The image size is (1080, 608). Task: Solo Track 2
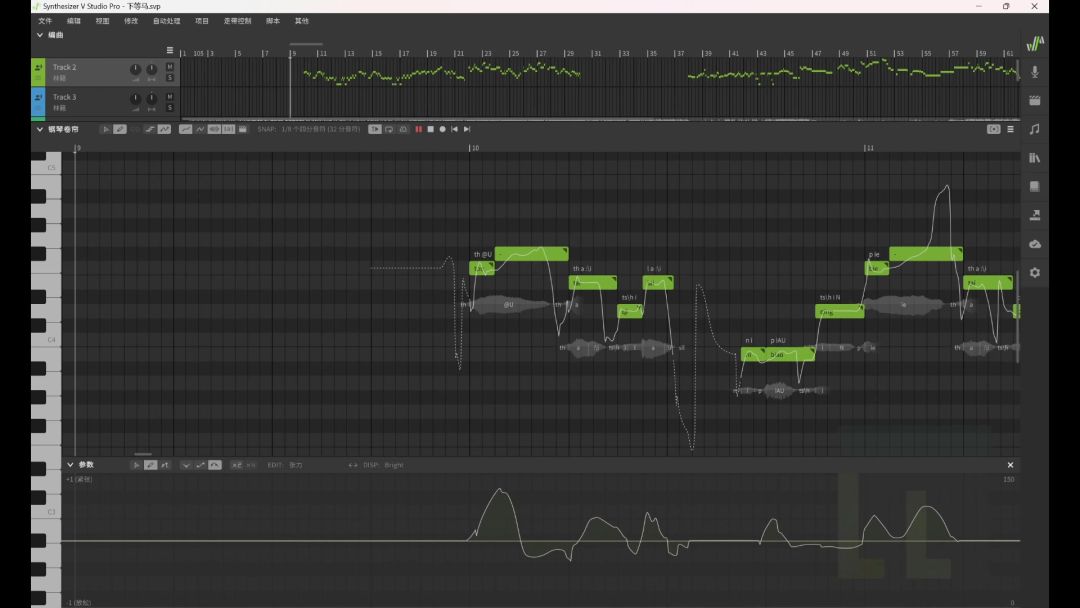point(169,77)
